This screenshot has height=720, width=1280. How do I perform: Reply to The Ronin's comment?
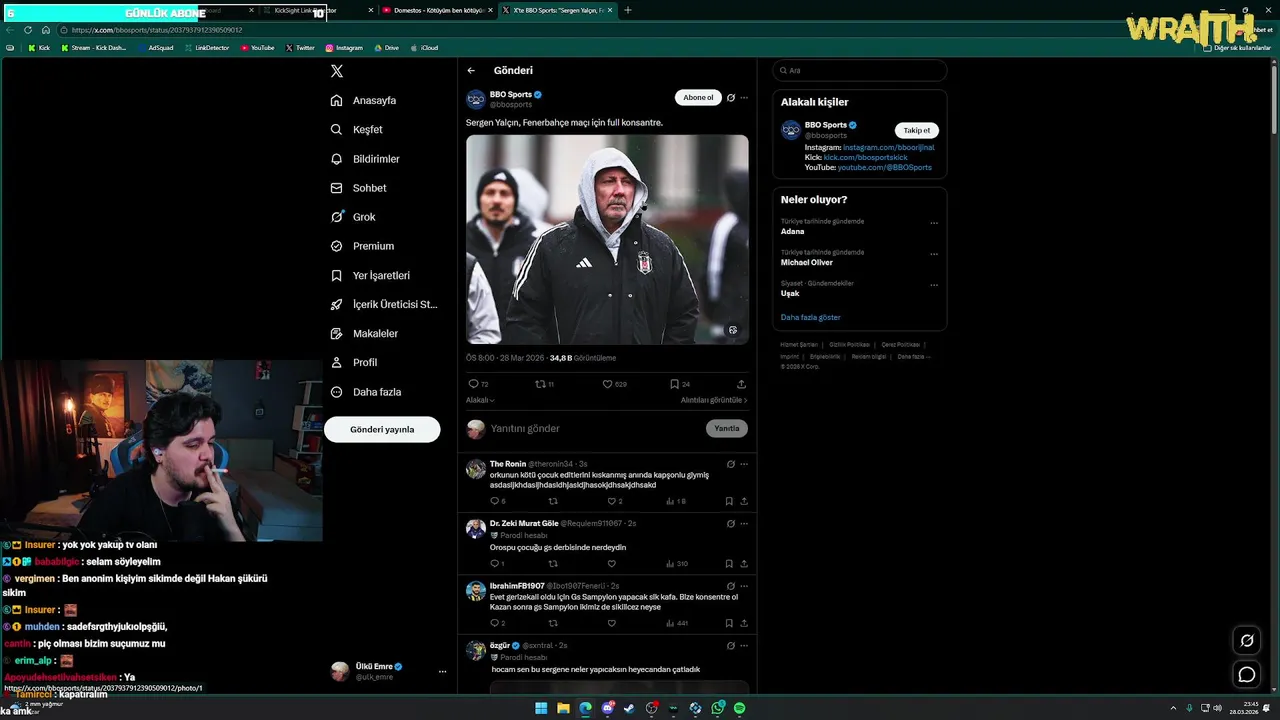coord(497,501)
